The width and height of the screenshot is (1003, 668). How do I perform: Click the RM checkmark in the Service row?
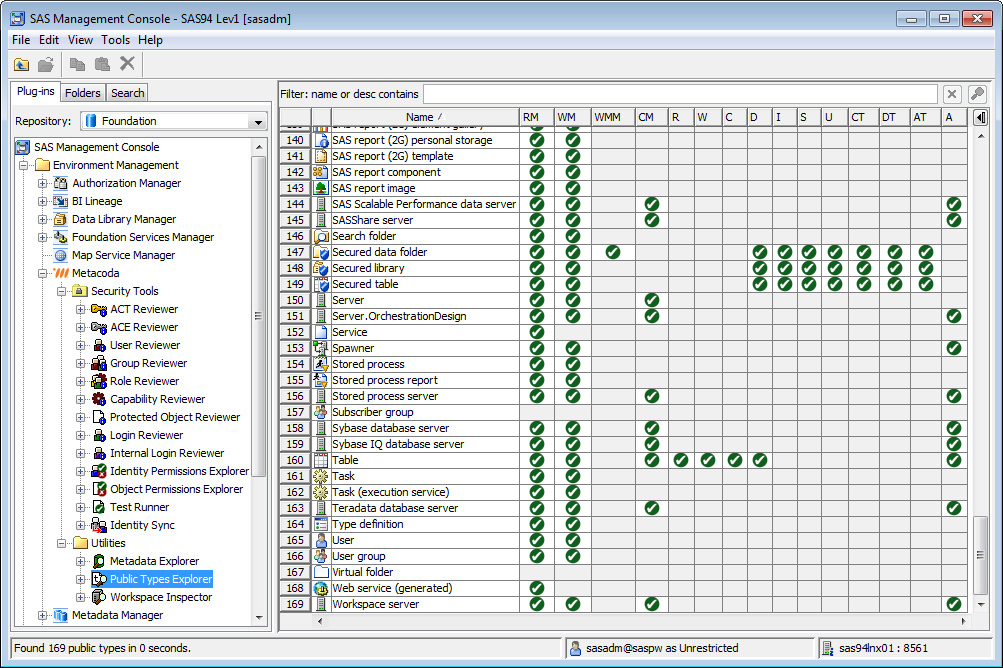537,332
